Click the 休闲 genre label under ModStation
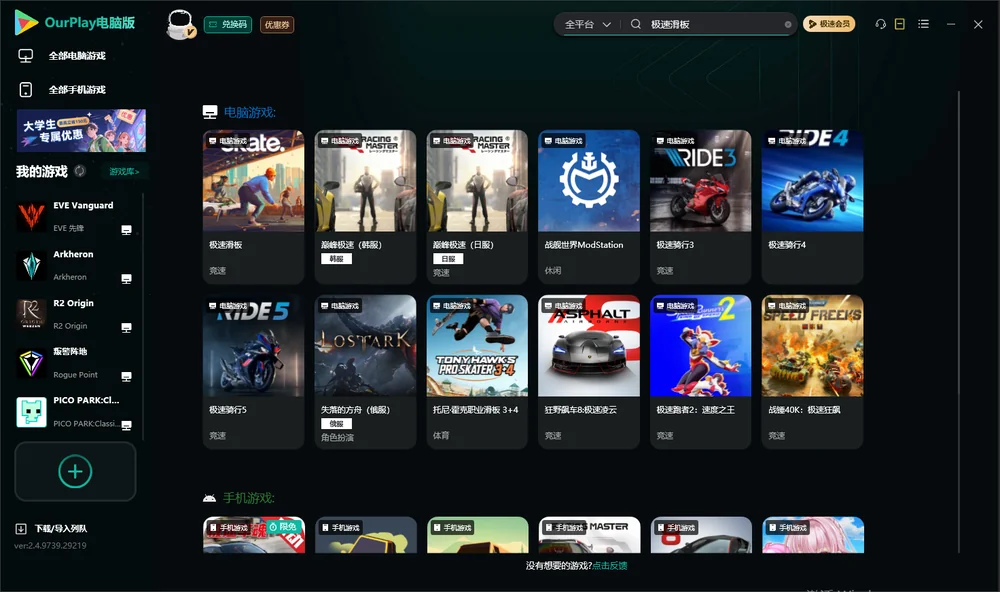This screenshot has height=592, width=1000. pos(553,270)
